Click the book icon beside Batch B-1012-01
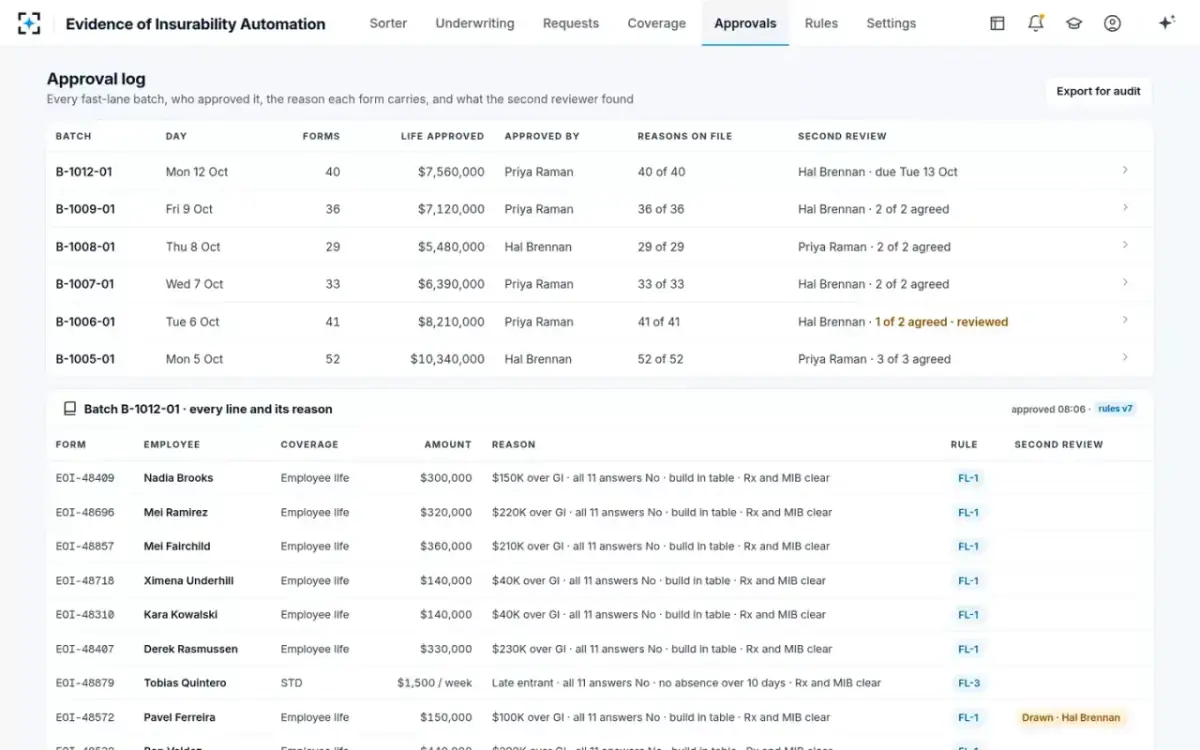Image resolution: width=1200 pixels, height=750 pixels. [x=70, y=409]
